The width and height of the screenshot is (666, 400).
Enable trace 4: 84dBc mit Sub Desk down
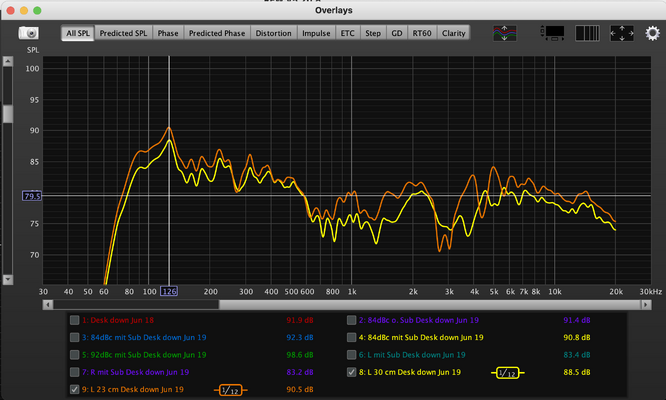pos(351,338)
